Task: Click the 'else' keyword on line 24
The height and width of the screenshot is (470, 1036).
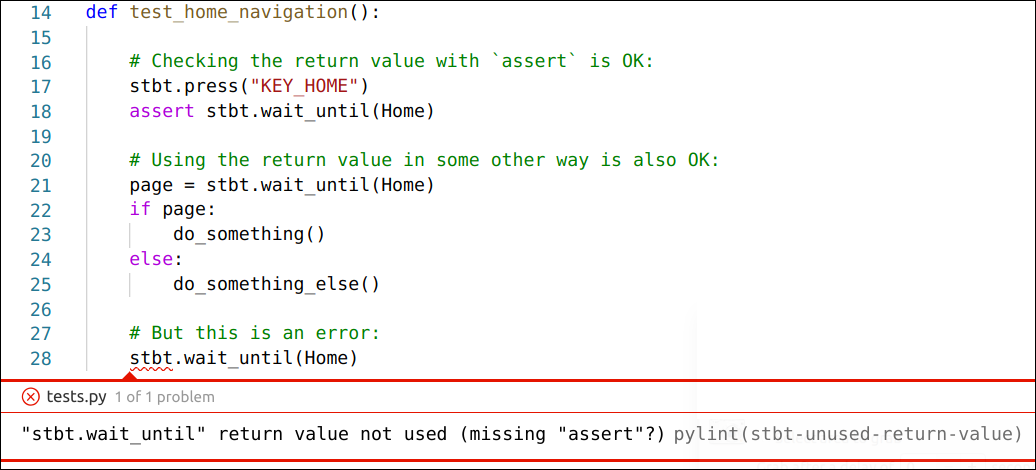Action: coord(151,259)
